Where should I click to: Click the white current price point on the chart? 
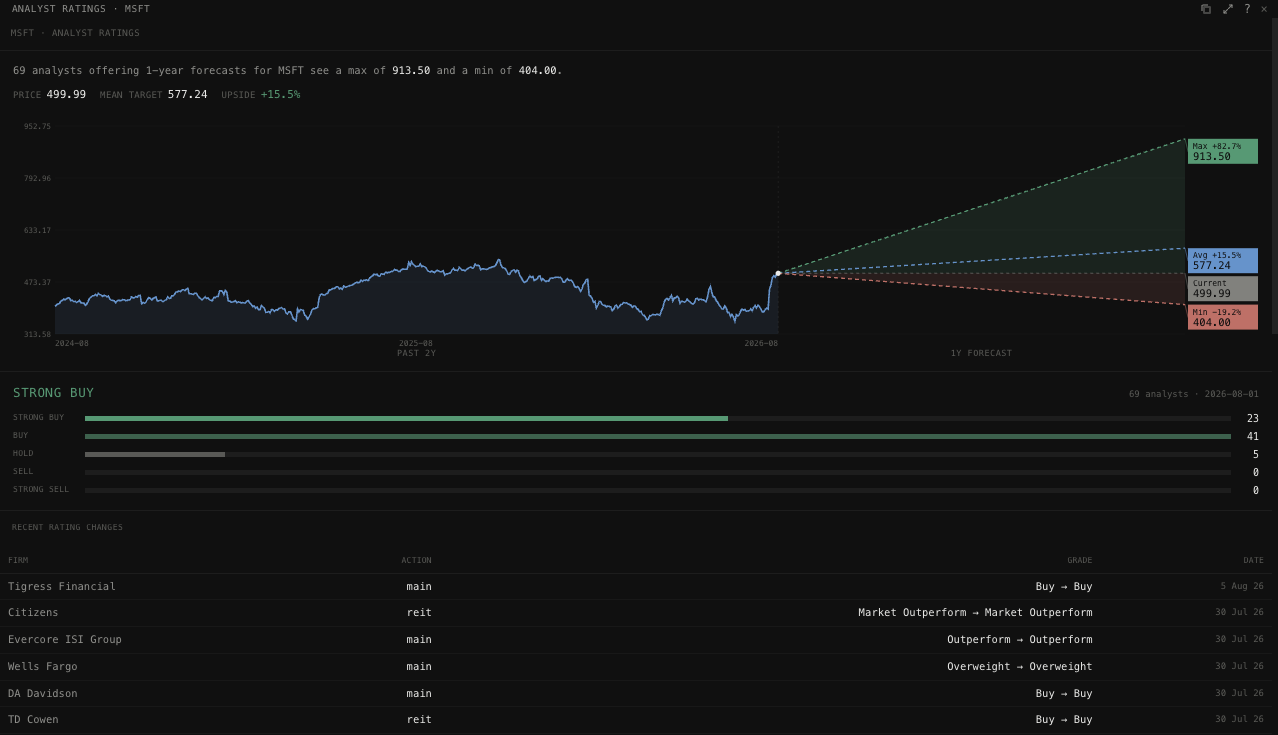point(778,273)
